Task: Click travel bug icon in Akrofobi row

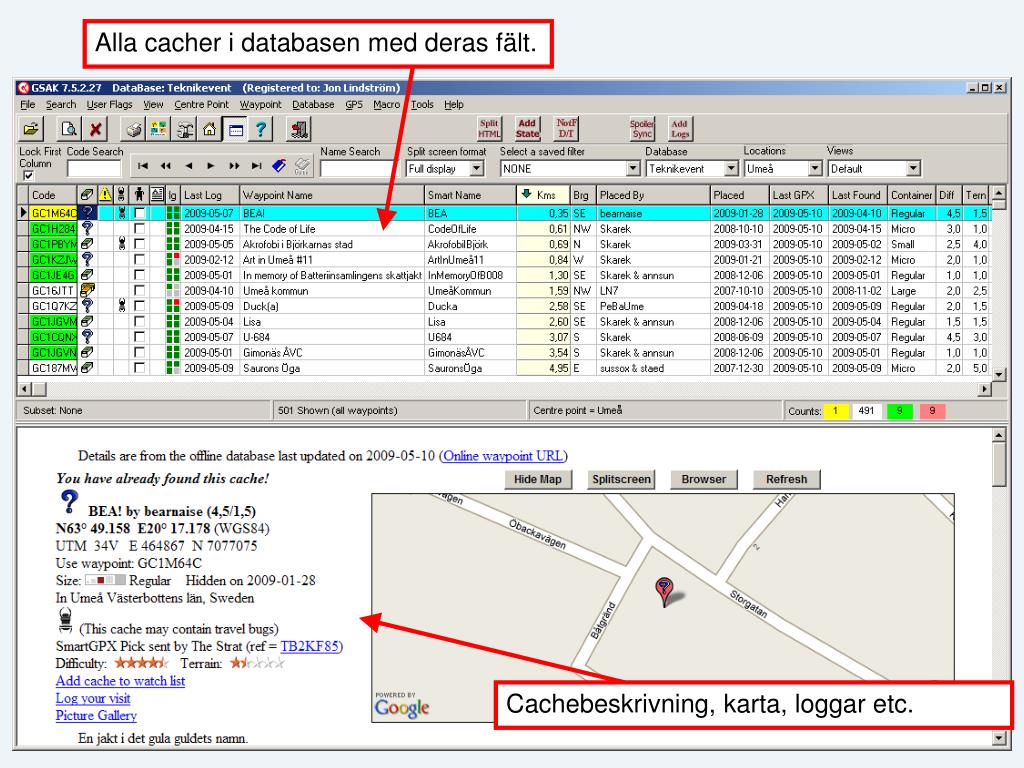Action: [121, 244]
